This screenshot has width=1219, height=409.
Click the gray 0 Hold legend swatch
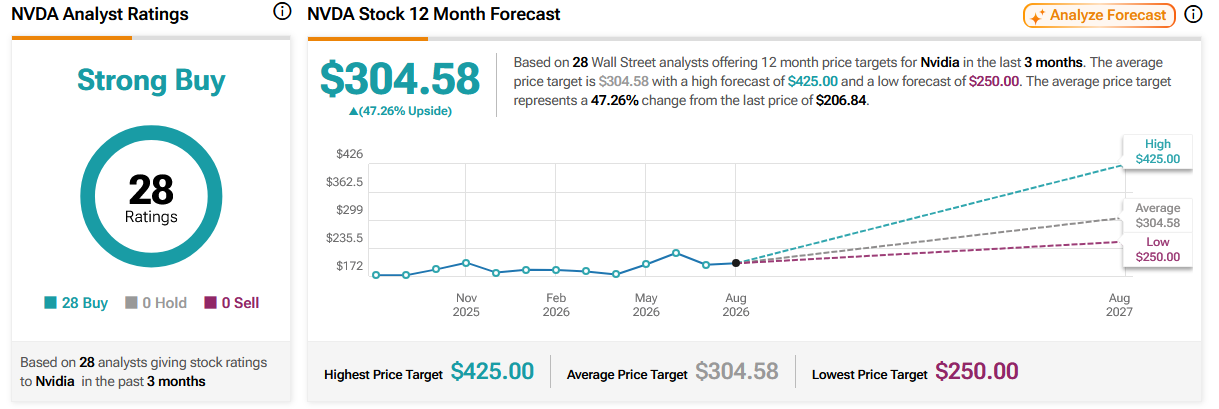(x=131, y=303)
